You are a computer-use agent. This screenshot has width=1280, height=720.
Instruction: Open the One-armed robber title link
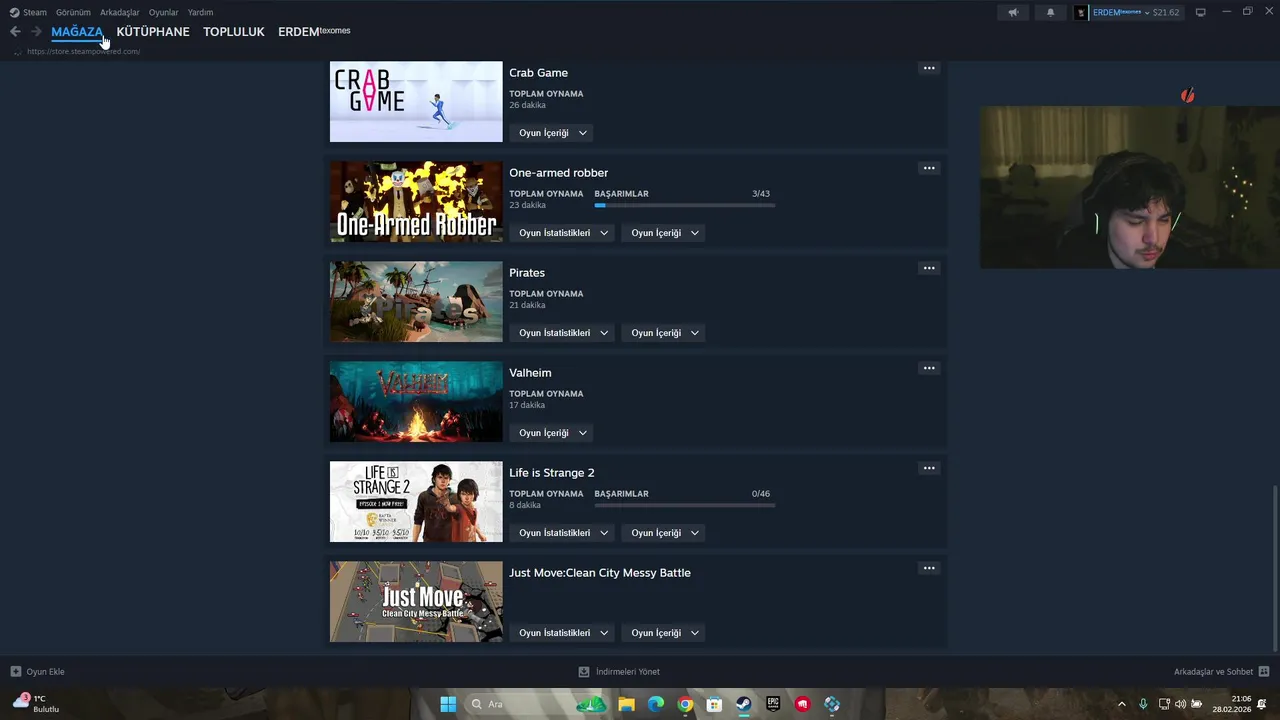click(558, 173)
